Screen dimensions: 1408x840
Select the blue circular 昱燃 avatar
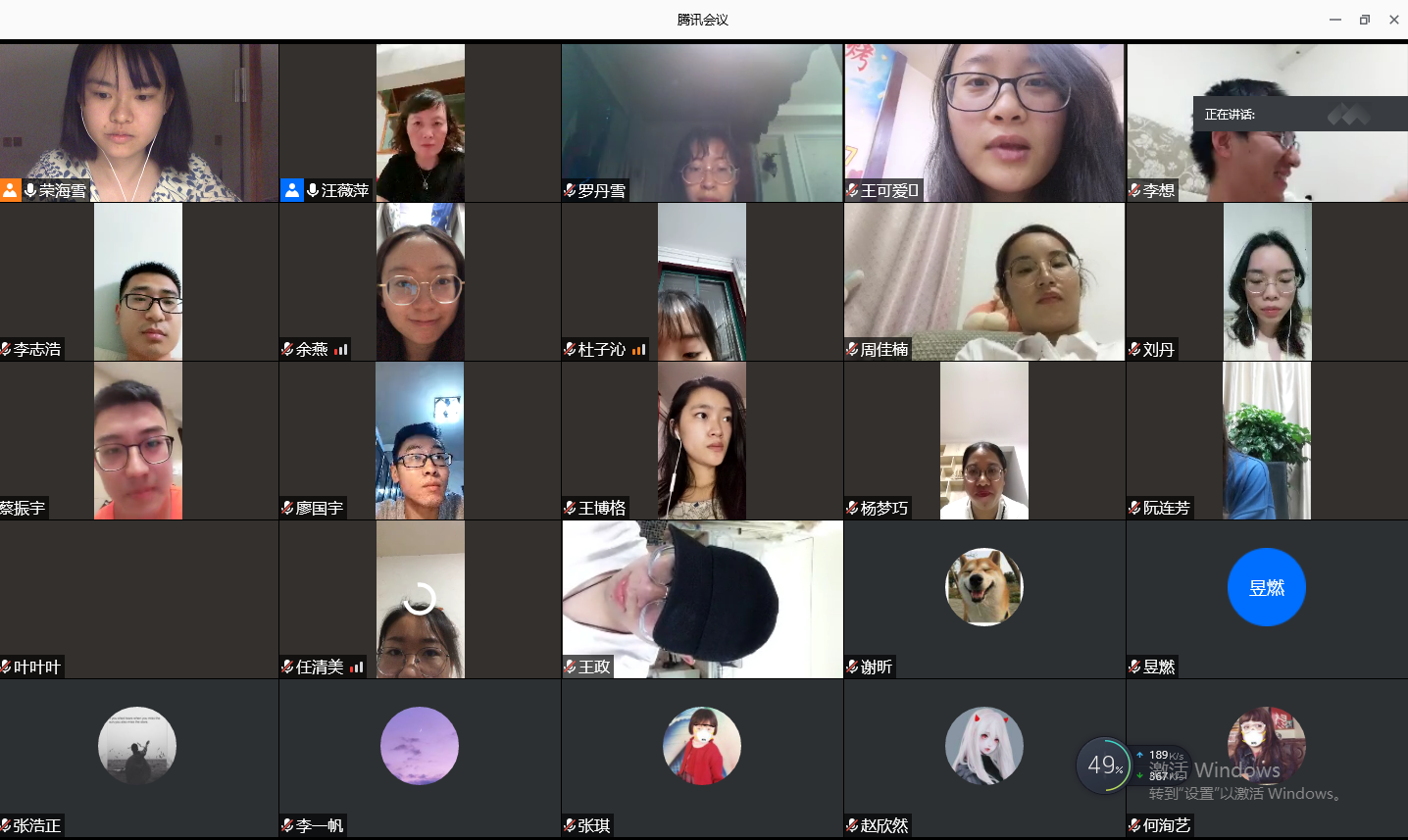pyautogui.click(x=1266, y=587)
